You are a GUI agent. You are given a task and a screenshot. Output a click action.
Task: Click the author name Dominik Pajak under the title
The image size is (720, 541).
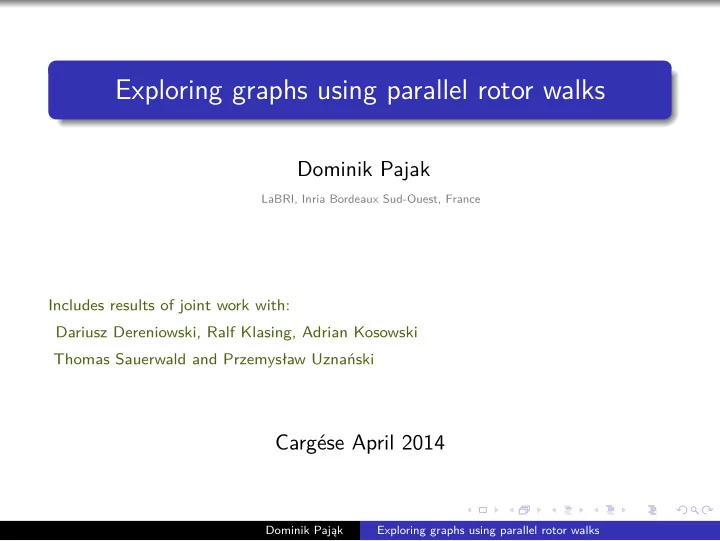(x=364, y=169)
